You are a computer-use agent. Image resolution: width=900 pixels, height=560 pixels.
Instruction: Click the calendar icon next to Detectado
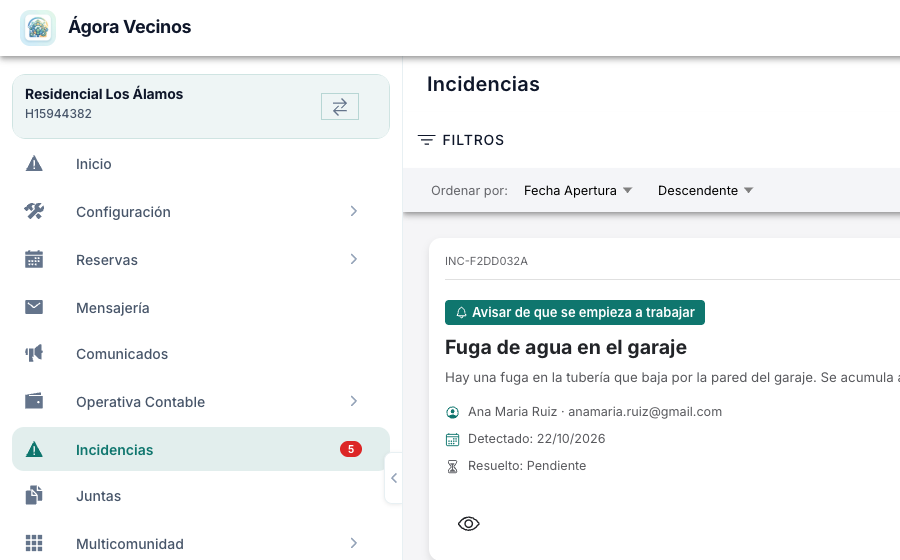click(452, 440)
